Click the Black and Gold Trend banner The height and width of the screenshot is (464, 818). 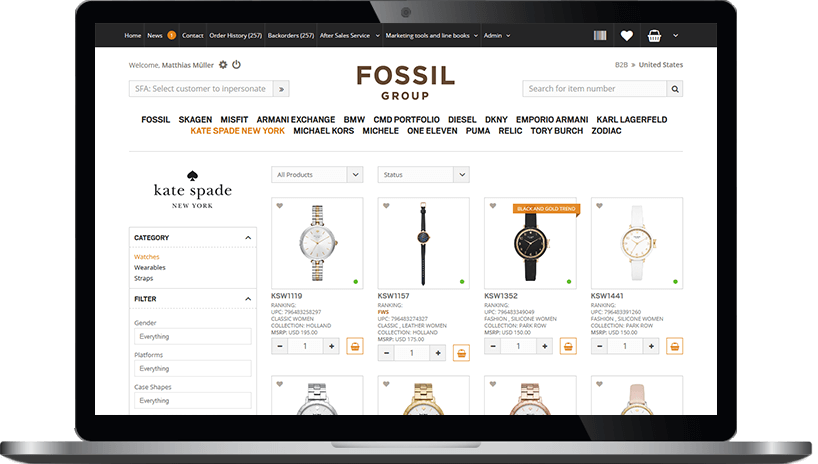546,209
